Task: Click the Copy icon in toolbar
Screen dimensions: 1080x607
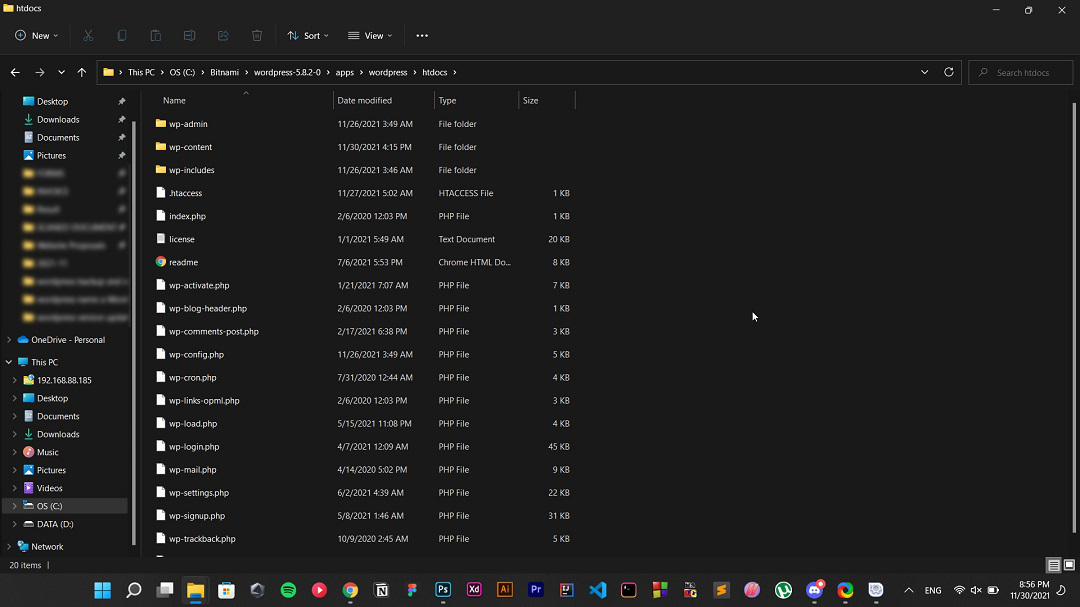Action: (122, 36)
